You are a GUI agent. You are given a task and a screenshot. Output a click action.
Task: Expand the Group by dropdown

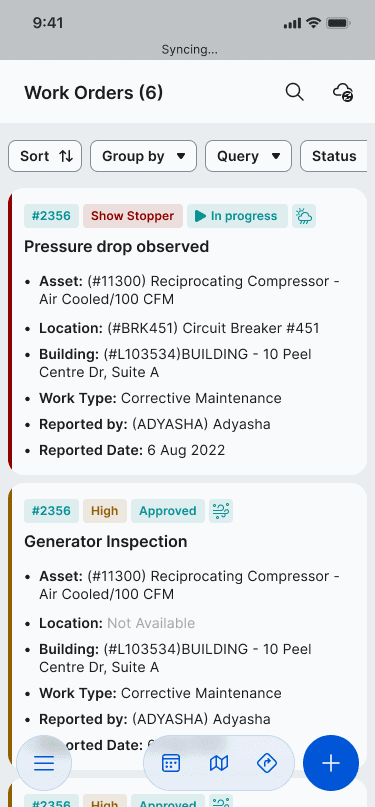pyautogui.click(x=144, y=156)
